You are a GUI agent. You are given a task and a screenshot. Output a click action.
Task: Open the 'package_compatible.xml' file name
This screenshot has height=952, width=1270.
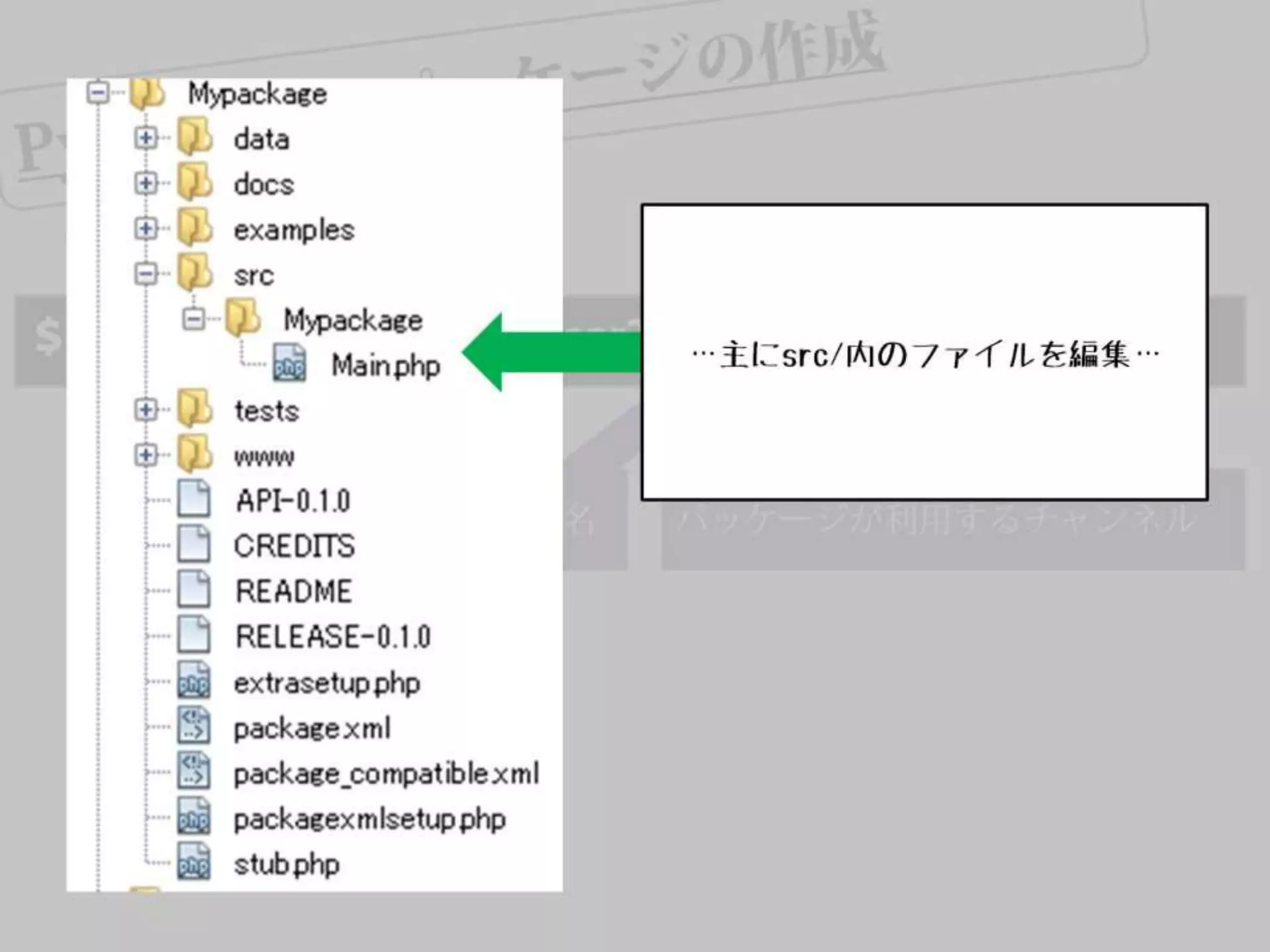click(386, 774)
